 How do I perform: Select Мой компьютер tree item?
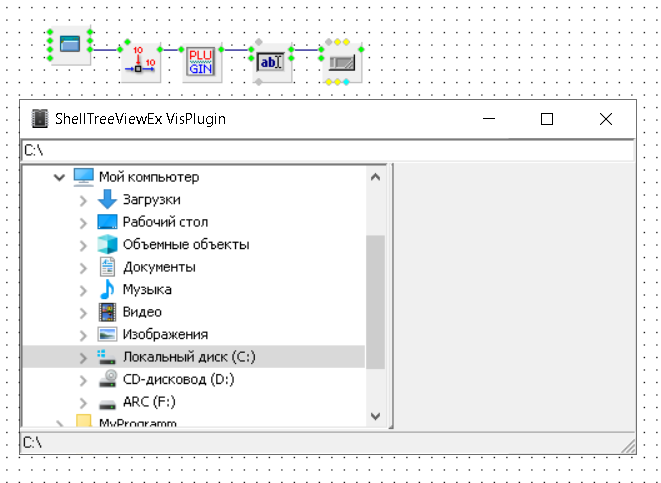[x=149, y=177]
